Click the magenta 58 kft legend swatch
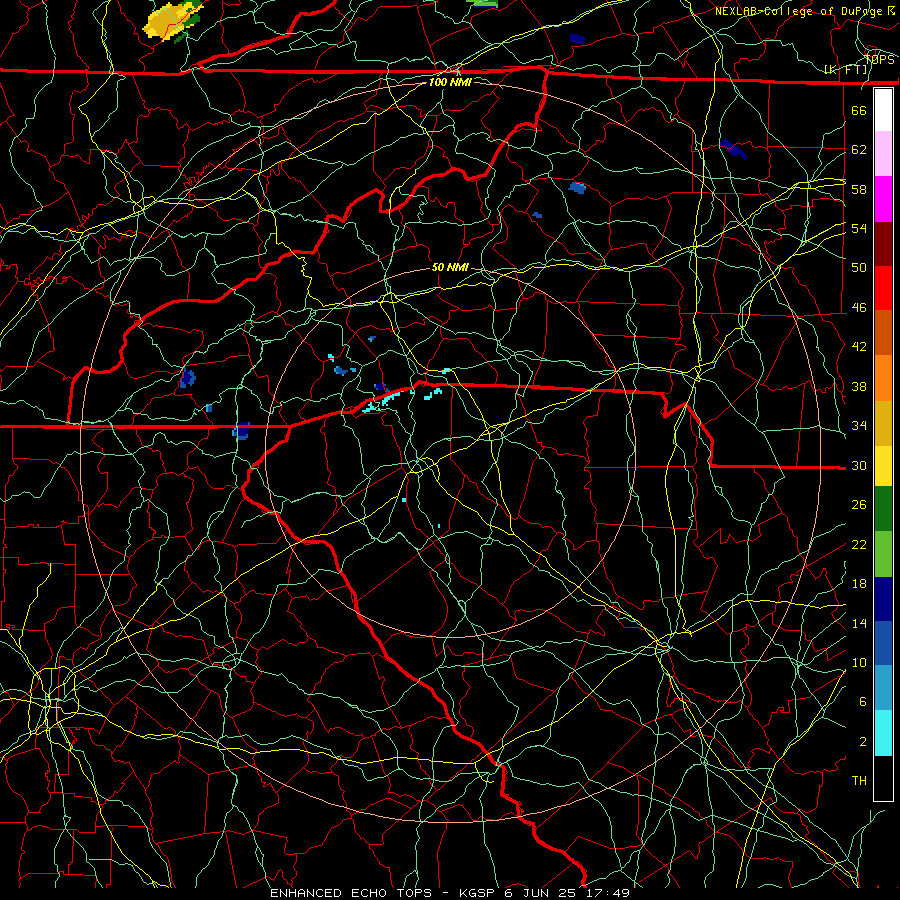This screenshot has width=900, height=900. point(883,199)
